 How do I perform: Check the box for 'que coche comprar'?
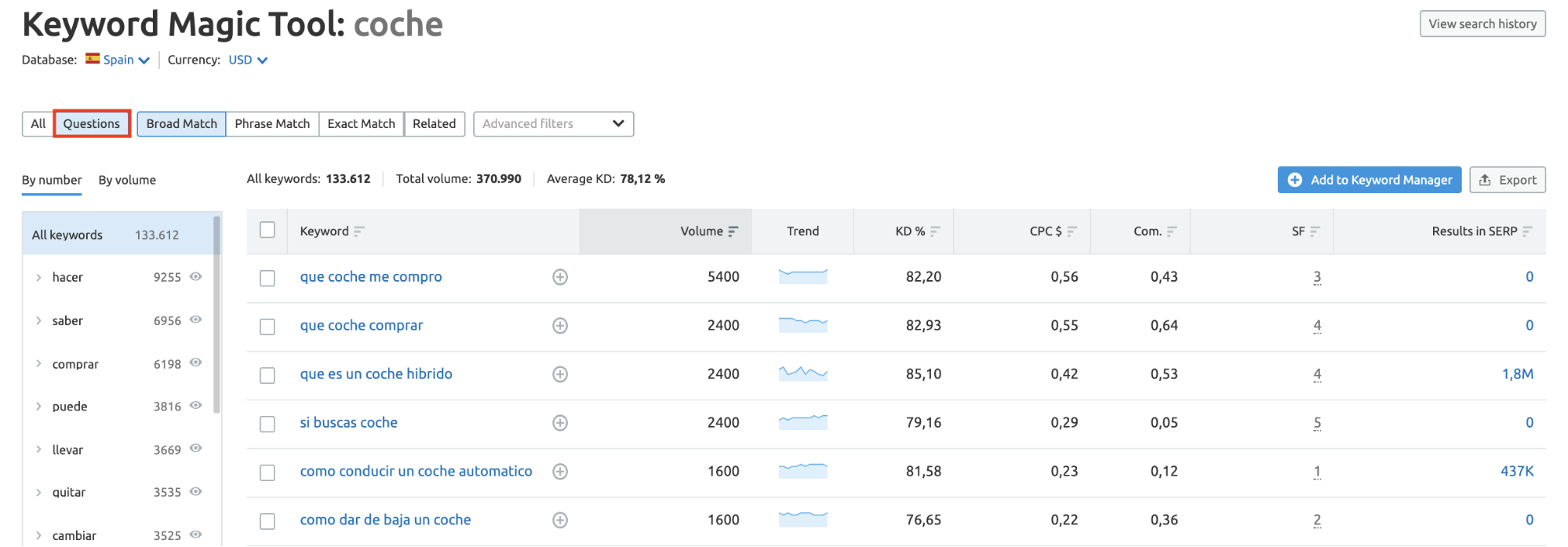(x=267, y=326)
